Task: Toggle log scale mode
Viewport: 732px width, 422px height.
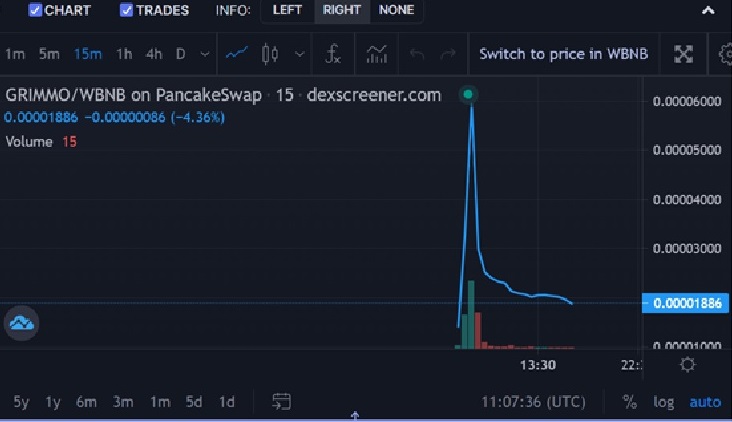Action: click(663, 402)
